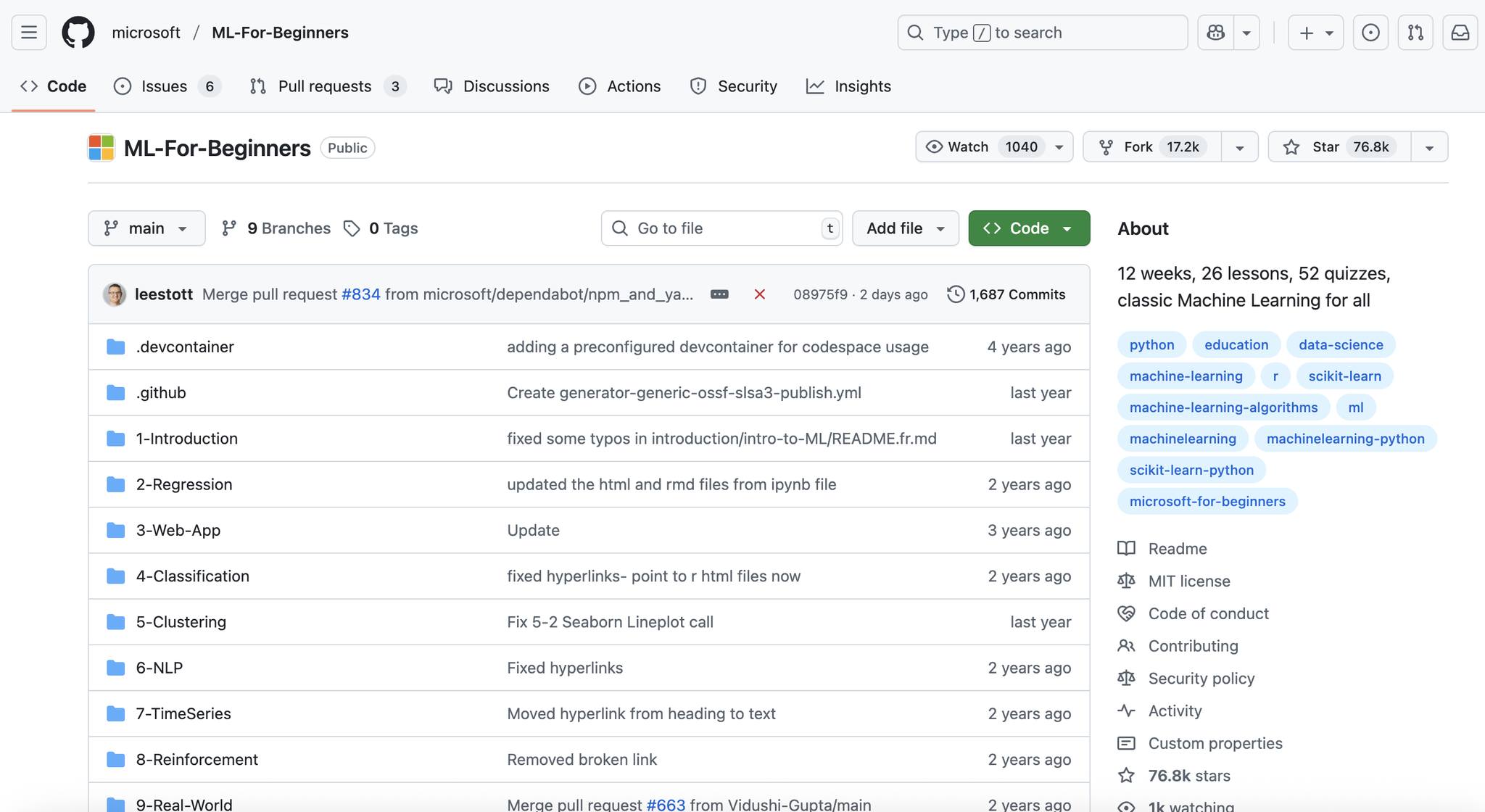Open the main branch selector dropdown
The width and height of the screenshot is (1485, 812).
[146, 228]
